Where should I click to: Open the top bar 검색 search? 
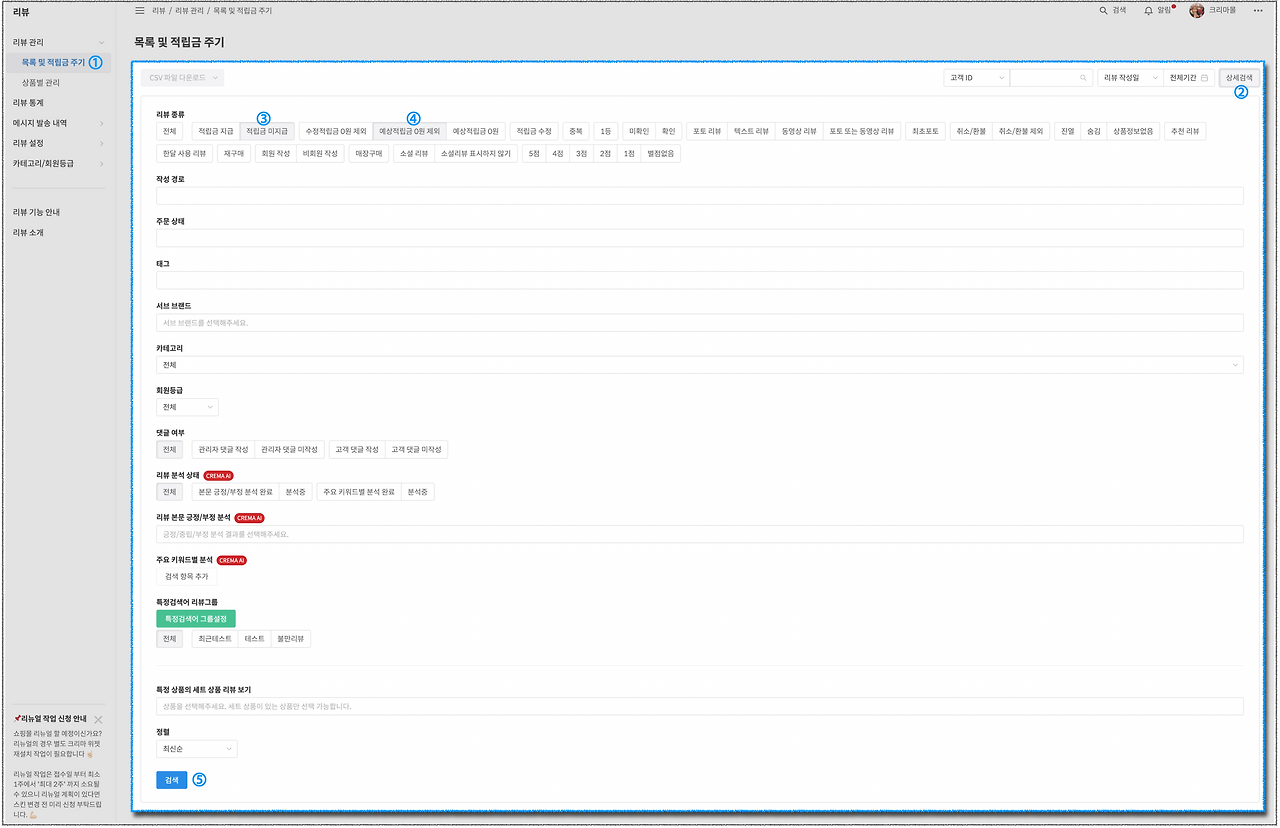point(1112,10)
